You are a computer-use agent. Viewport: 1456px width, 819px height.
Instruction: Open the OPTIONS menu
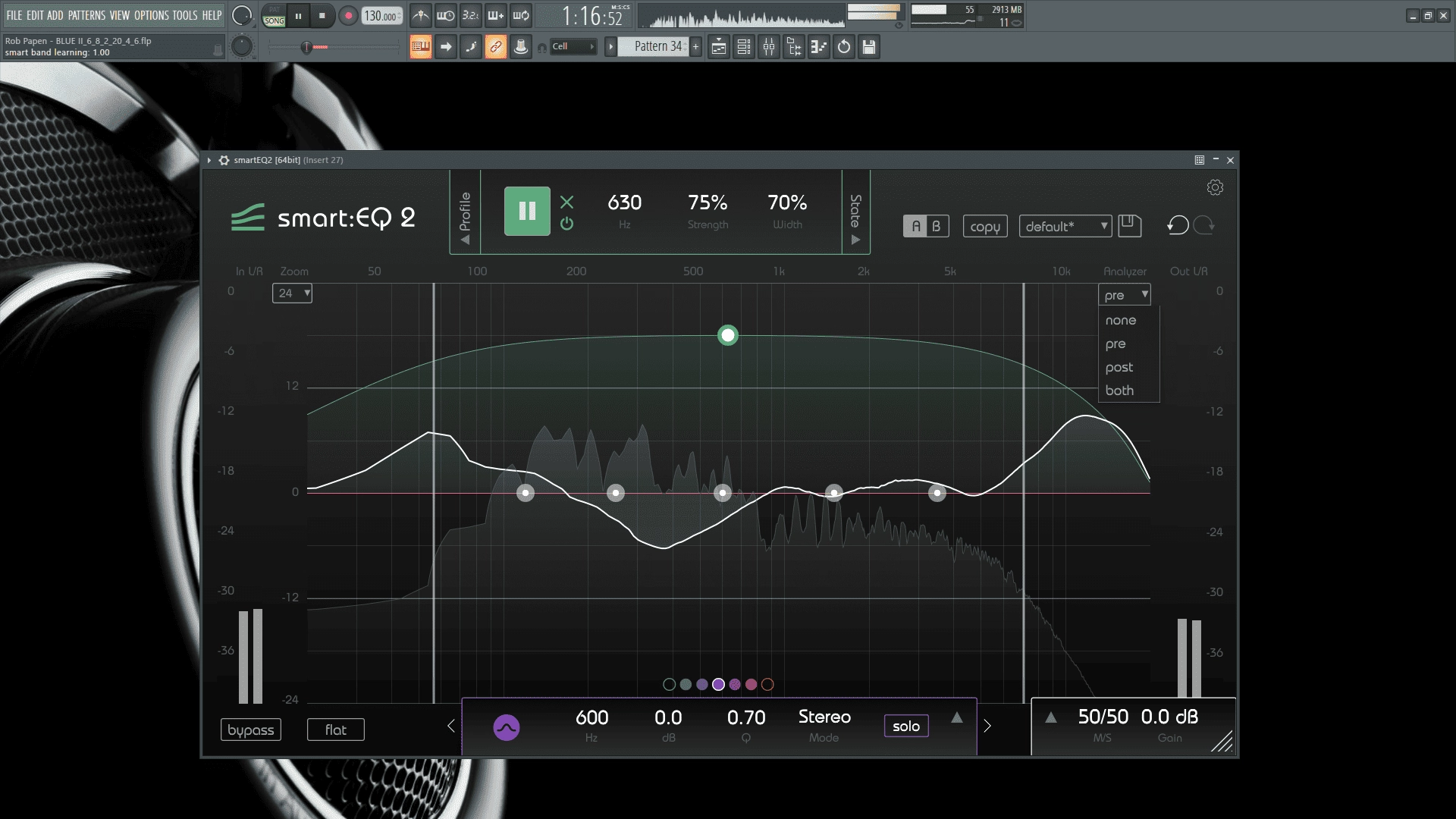152,15
